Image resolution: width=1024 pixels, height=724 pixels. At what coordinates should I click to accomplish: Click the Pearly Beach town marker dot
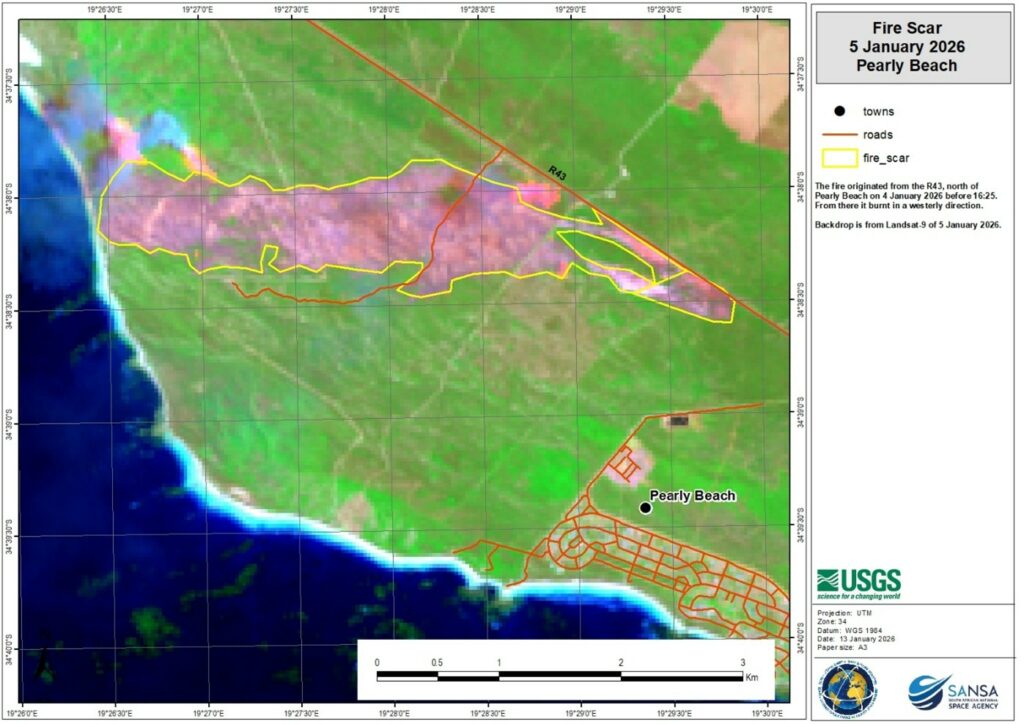coord(645,508)
